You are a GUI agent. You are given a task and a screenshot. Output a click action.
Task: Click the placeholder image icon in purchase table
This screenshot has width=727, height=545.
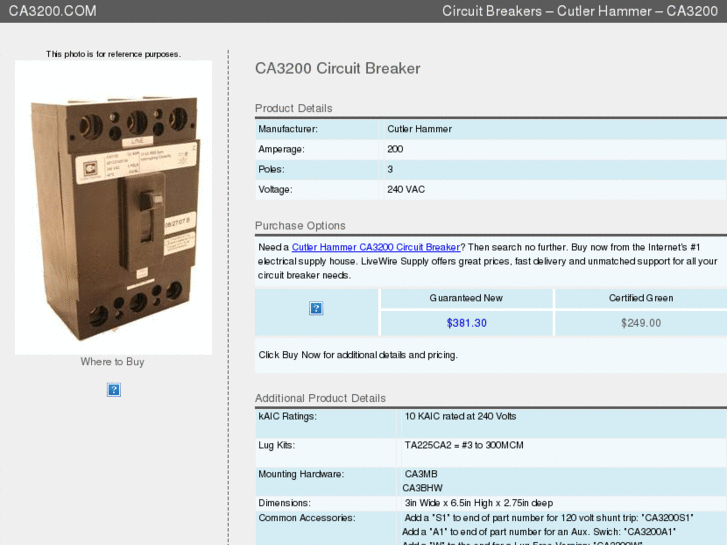[x=316, y=308]
